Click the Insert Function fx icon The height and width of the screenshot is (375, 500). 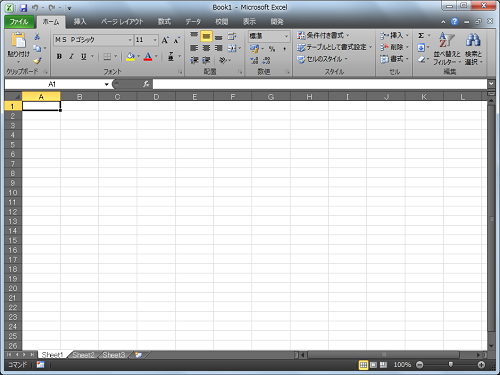coord(146,84)
